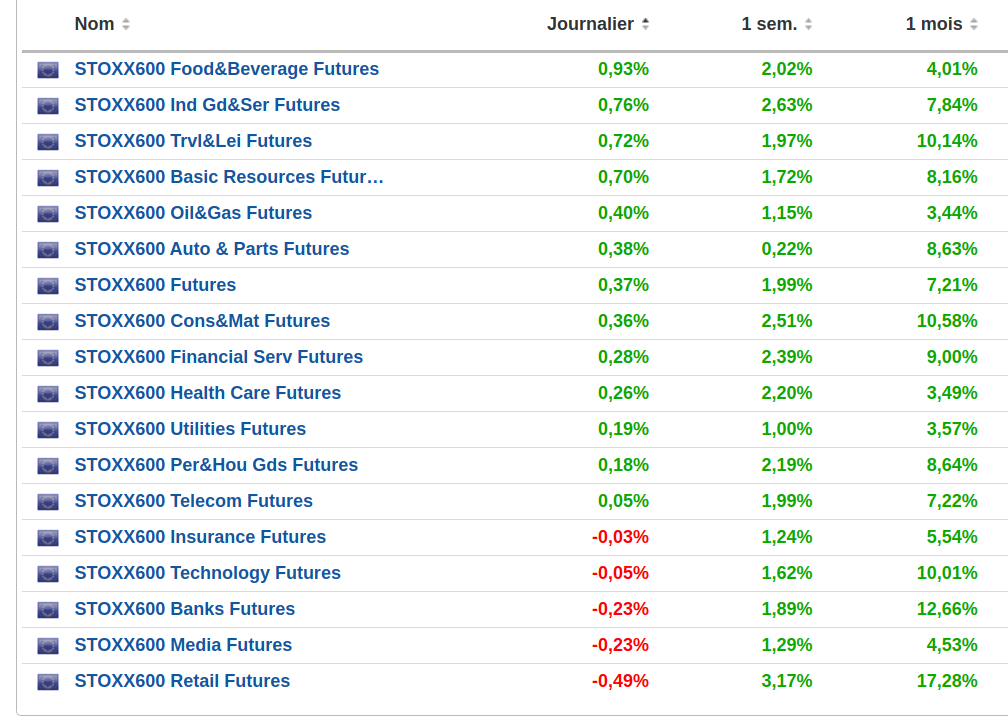Click the flag icon beside STOXX600 Utilities Futures

(48, 430)
